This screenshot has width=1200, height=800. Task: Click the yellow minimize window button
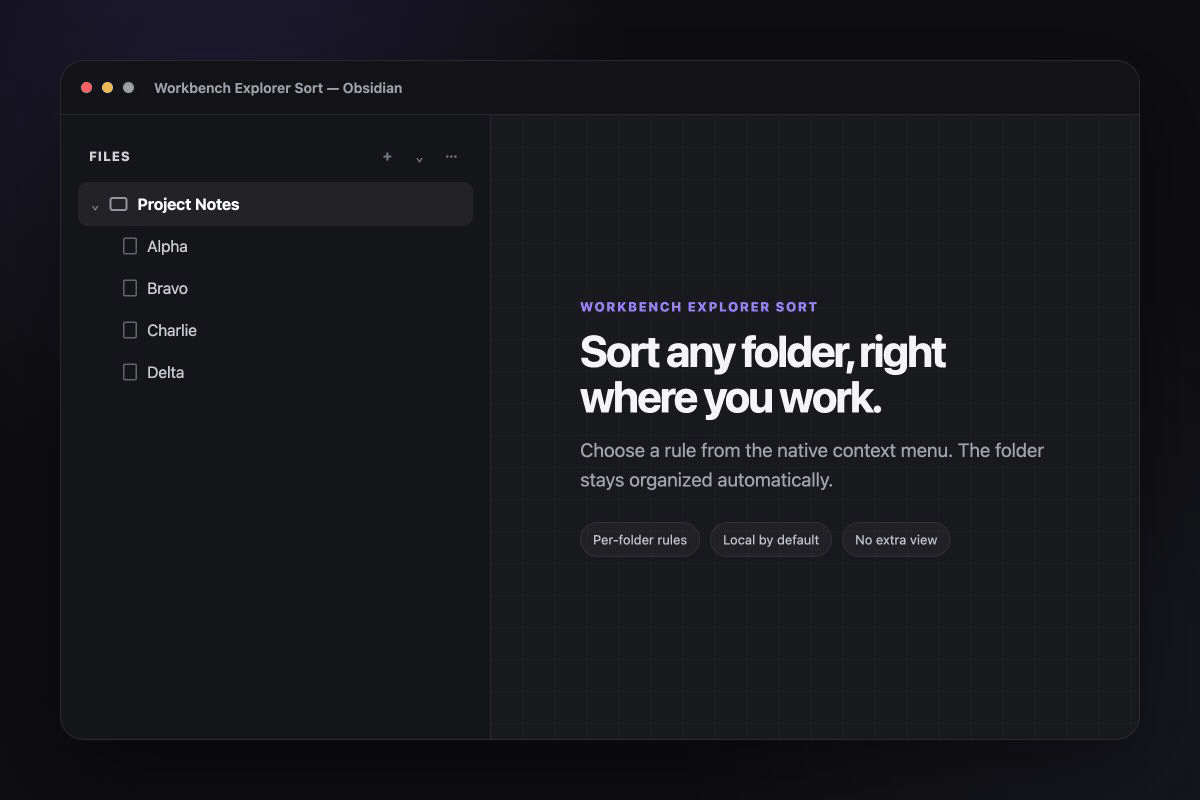tap(108, 88)
